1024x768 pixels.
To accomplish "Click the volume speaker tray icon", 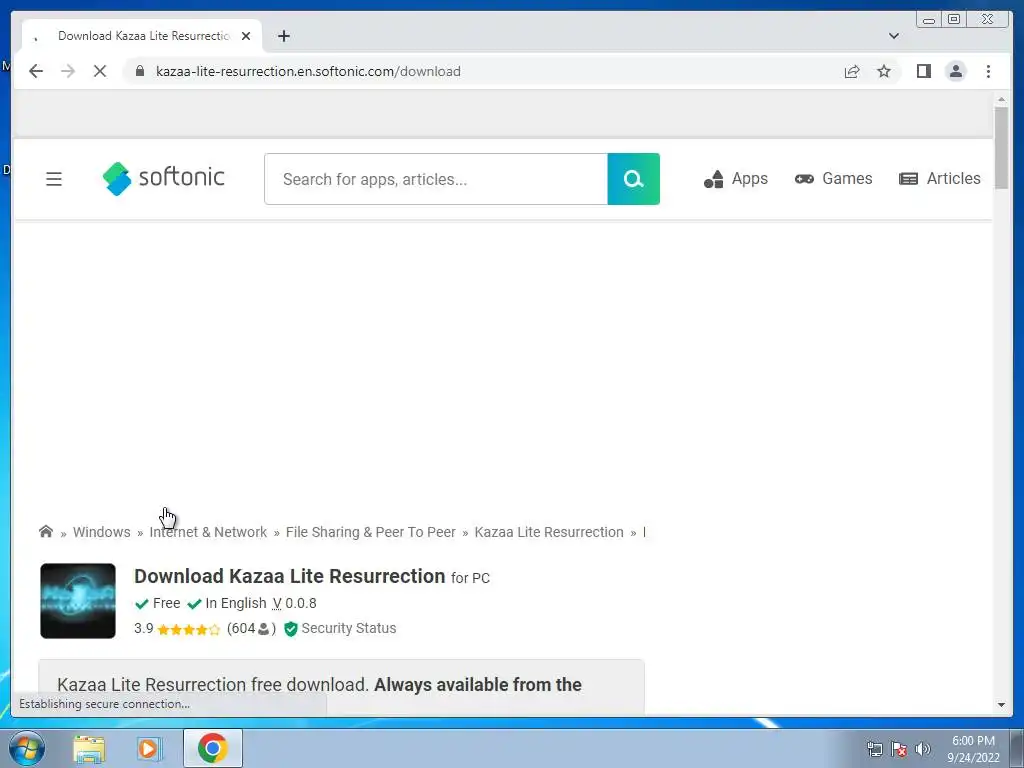I will pyautogui.click(x=923, y=749).
